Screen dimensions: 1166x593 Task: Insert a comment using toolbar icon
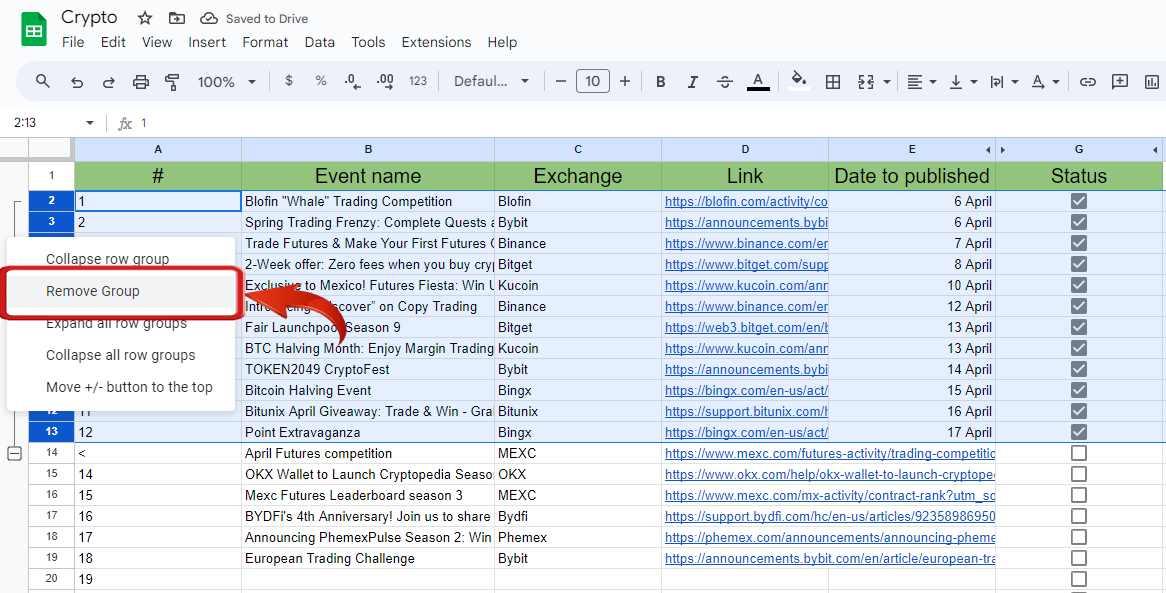pos(1120,82)
